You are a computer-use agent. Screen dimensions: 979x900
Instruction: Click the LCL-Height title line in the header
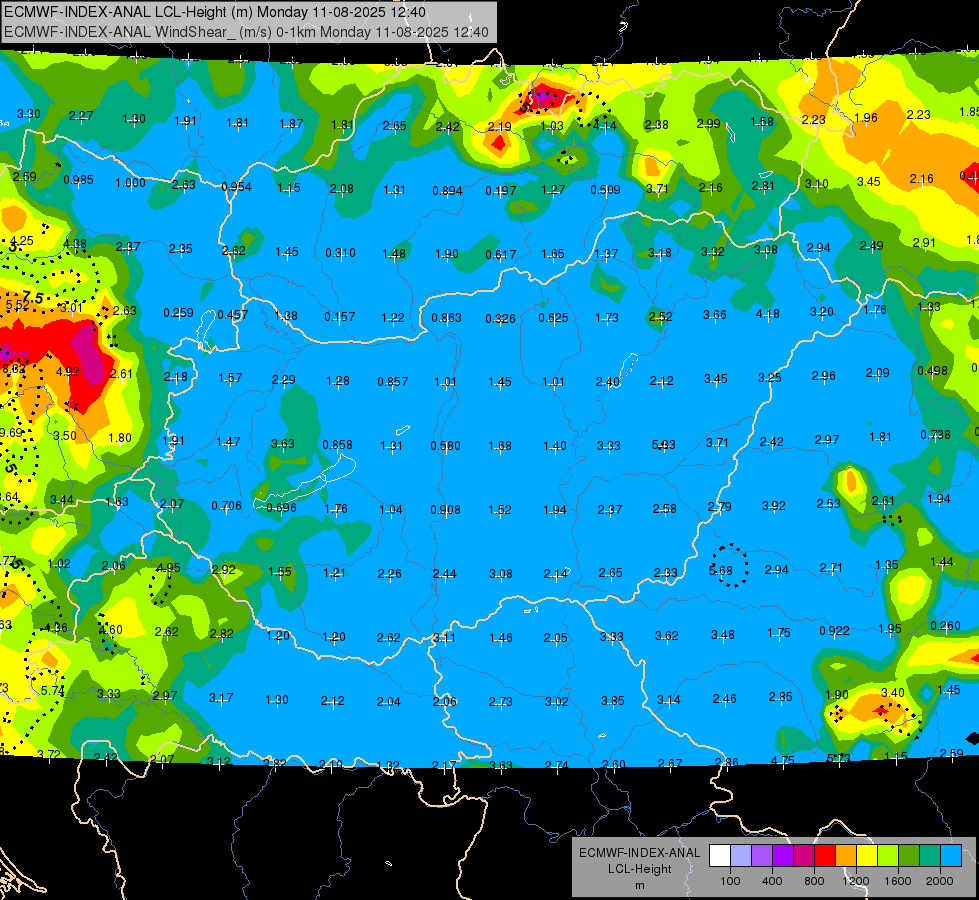click(x=215, y=12)
